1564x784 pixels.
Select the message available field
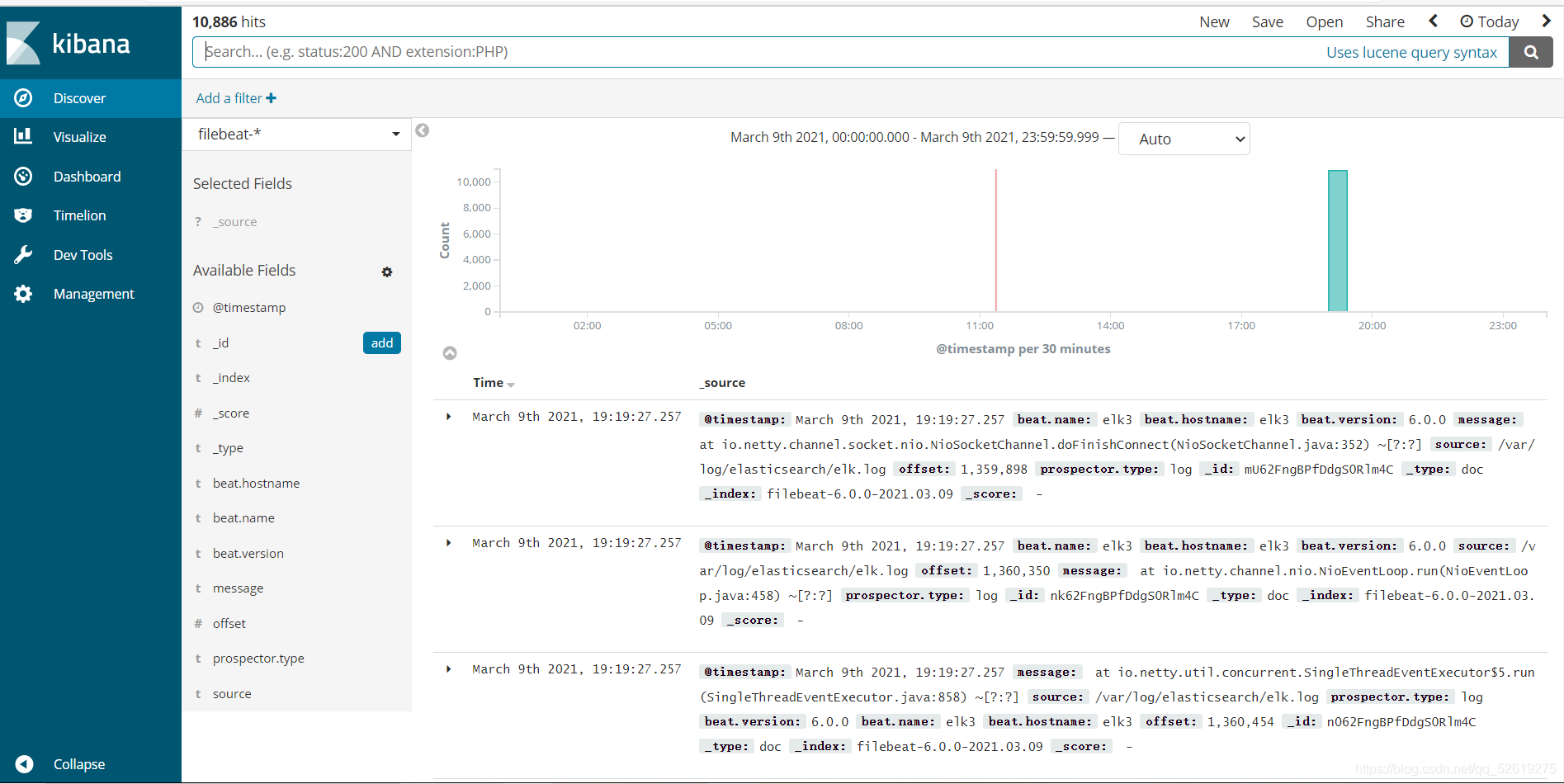[x=238, y=588]
